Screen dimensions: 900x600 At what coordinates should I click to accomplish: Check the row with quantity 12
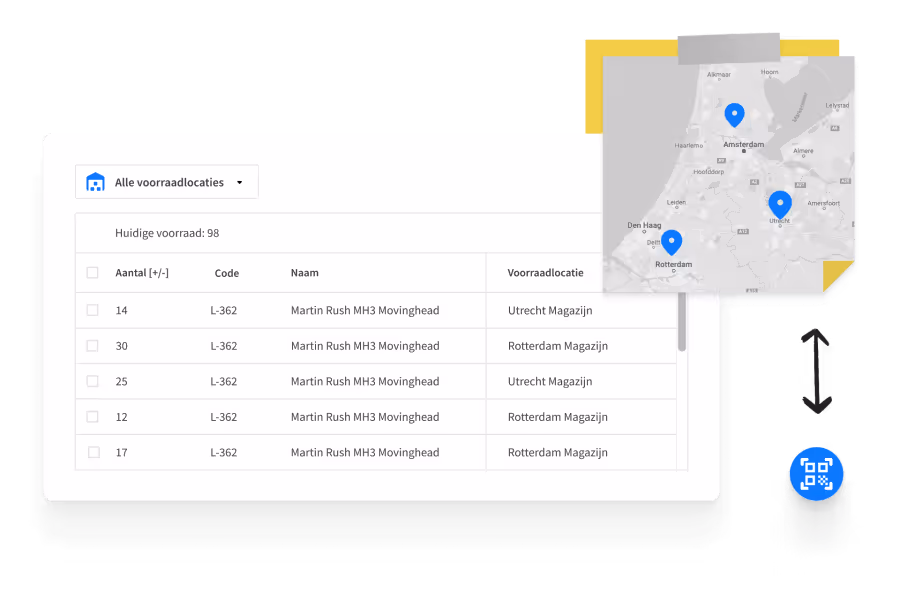tap(92, 417)
